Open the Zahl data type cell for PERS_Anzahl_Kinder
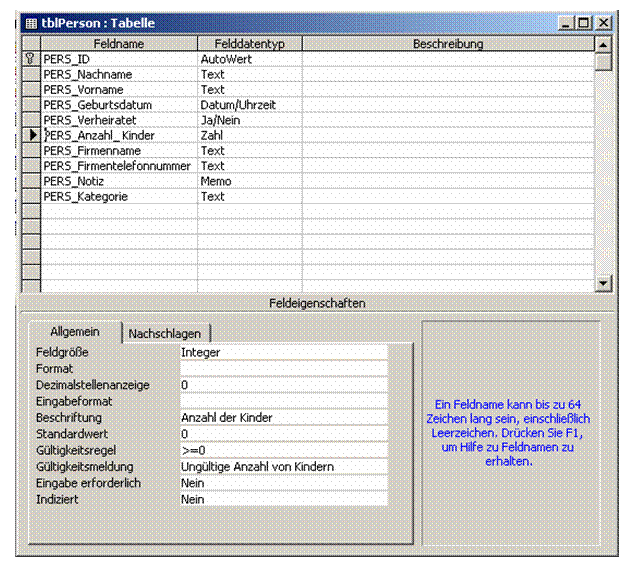636x577 pixels. pos(249,135)
